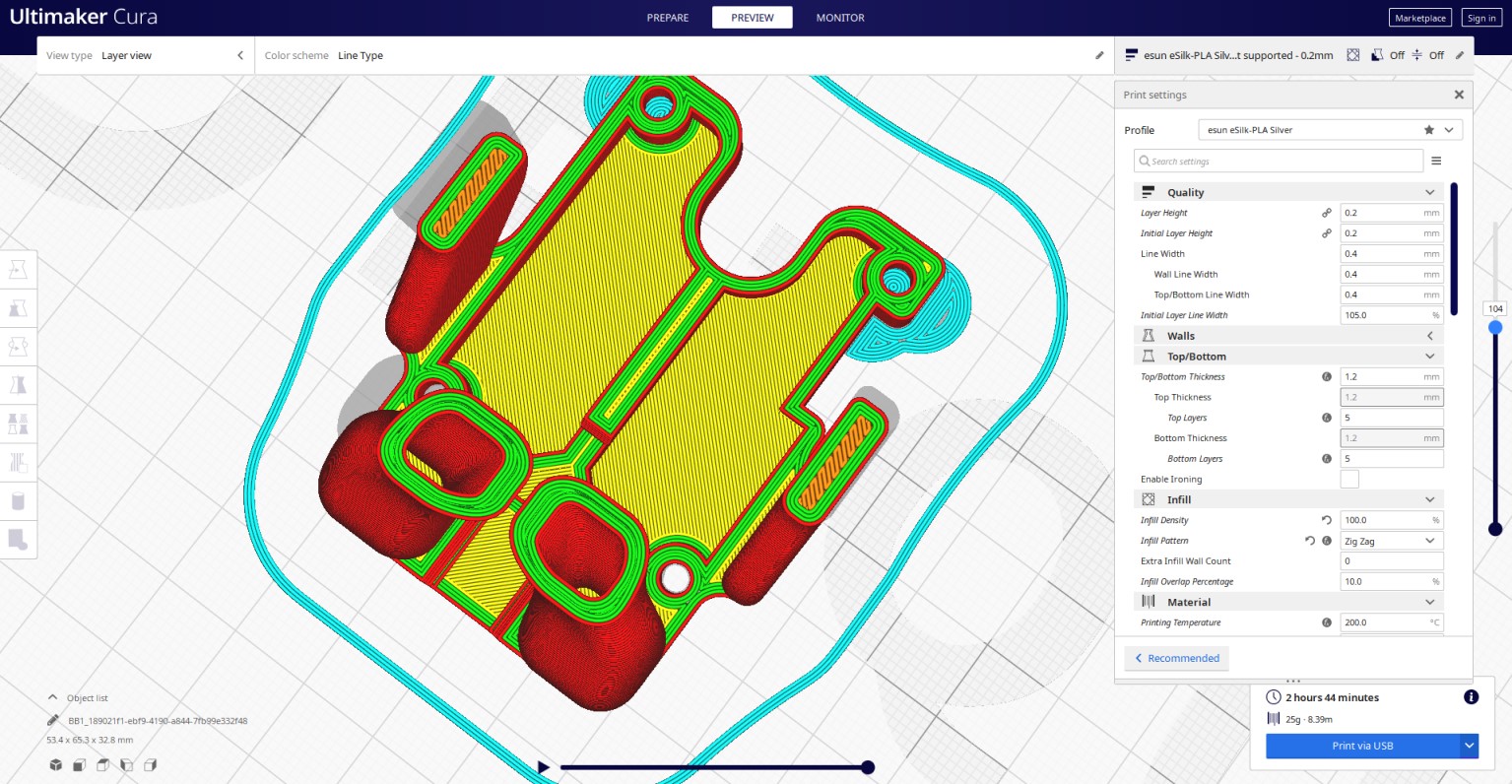Click the bottom-most left toolbar tool icon

point(18,540)
